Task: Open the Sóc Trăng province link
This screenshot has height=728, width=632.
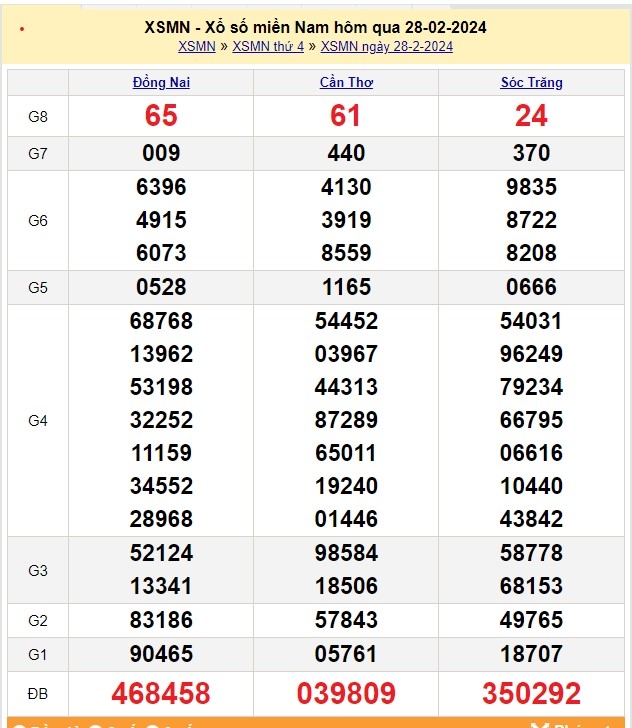Action: [531, 82]
